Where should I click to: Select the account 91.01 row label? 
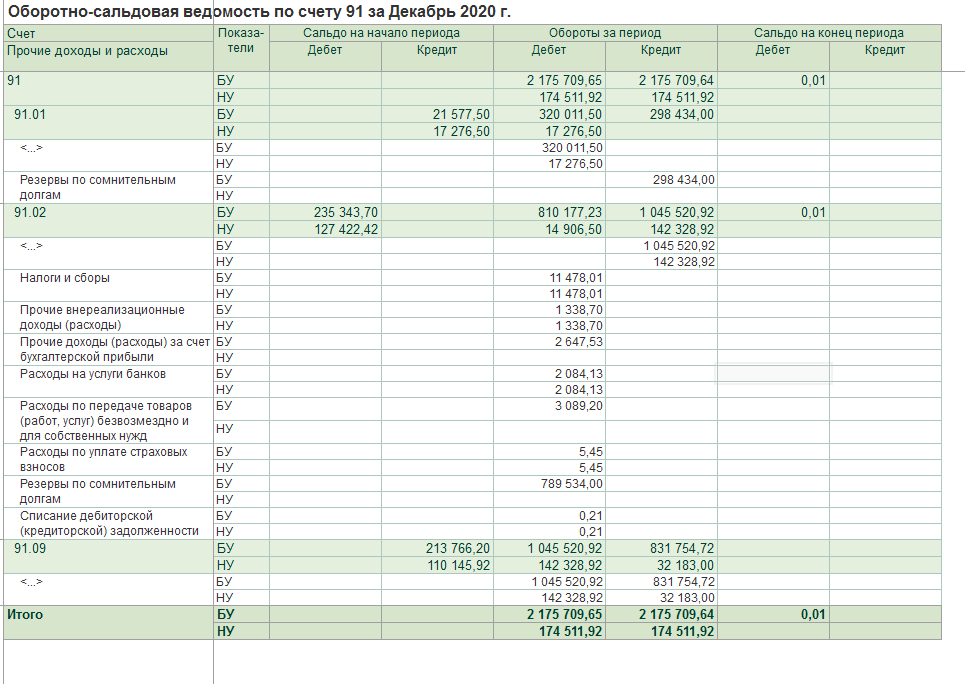(x=30, y=115)
